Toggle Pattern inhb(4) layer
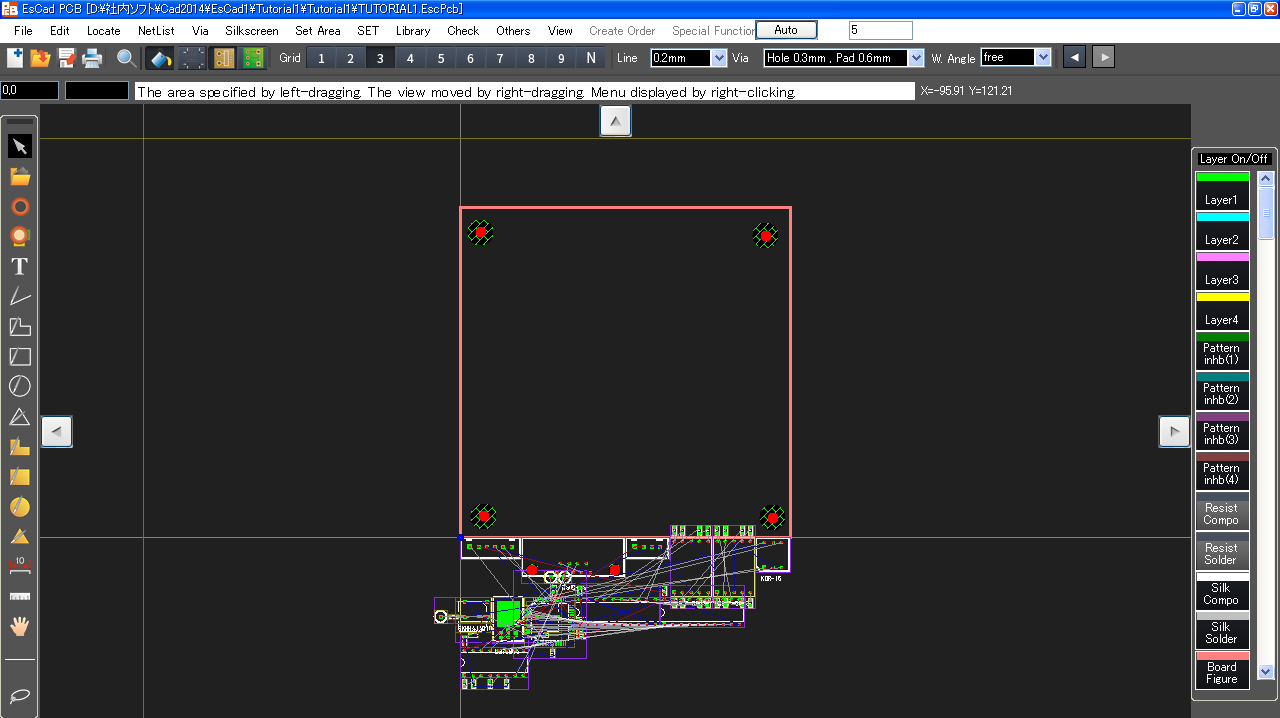The image size is (1280, 718). (x=1222, y=470)
